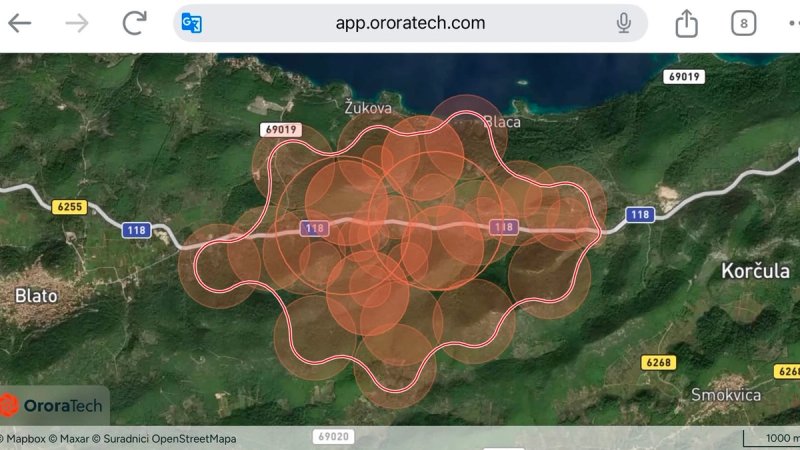Click the Smokvica village label
This screenshot has height=450, width=800.
click(726, 394)
